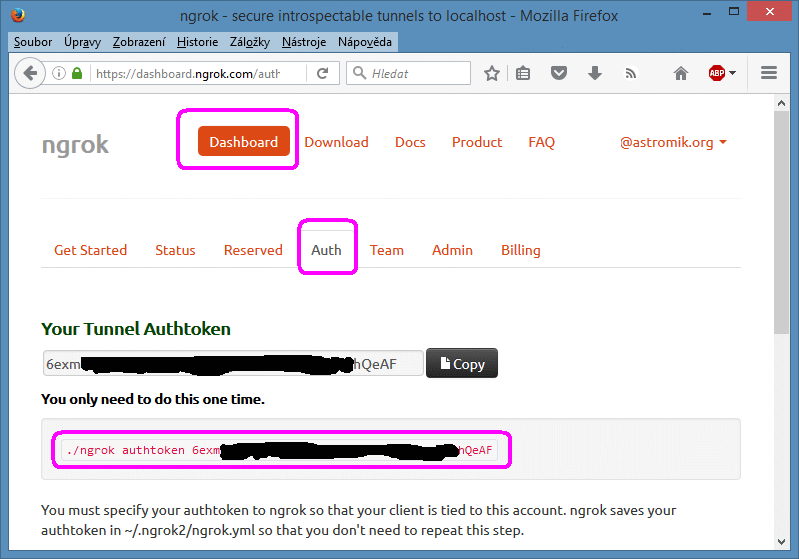Click the green padlock security icon
This screenshot has width=799, height=559.
[x=77, y=73]
